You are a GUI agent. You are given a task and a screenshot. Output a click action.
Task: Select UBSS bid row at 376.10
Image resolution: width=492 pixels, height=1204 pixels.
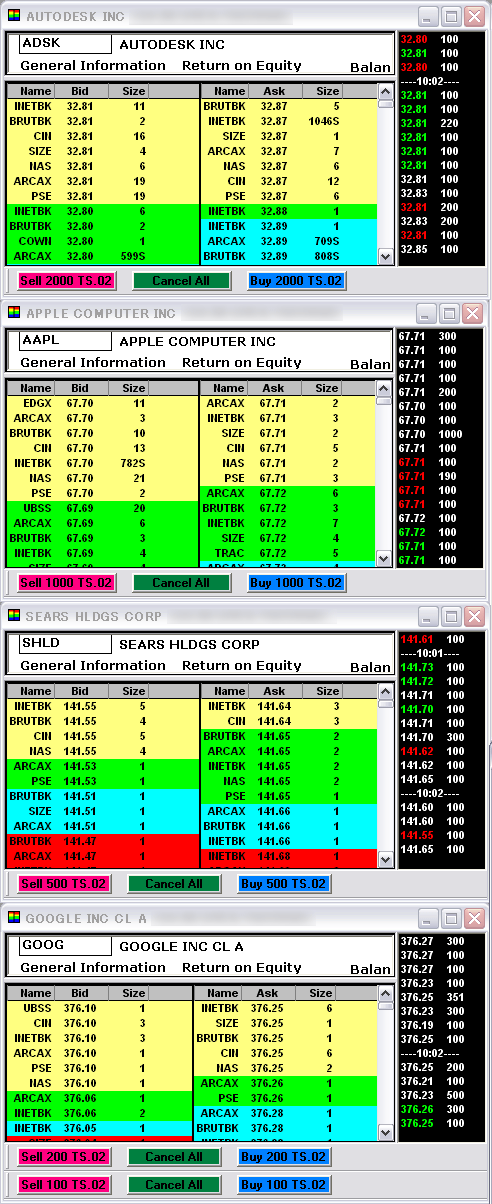click(x=102, y=1008)
